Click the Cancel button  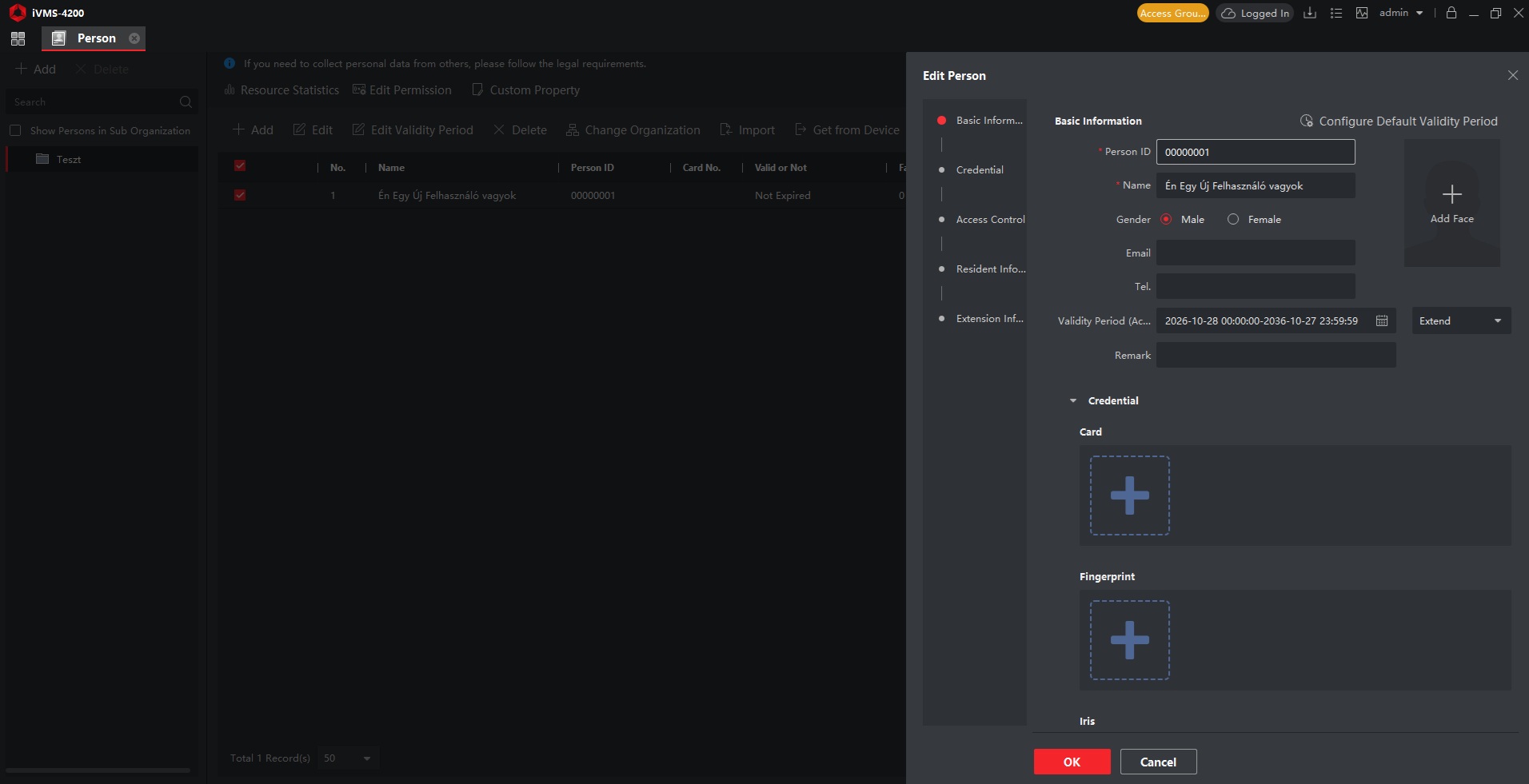(x=1158, y=762)
